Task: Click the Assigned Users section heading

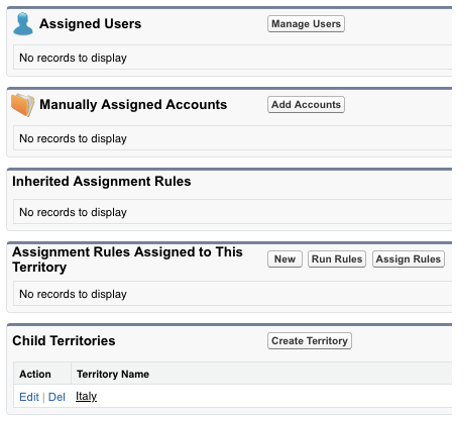Action: (x=90, y=24)
